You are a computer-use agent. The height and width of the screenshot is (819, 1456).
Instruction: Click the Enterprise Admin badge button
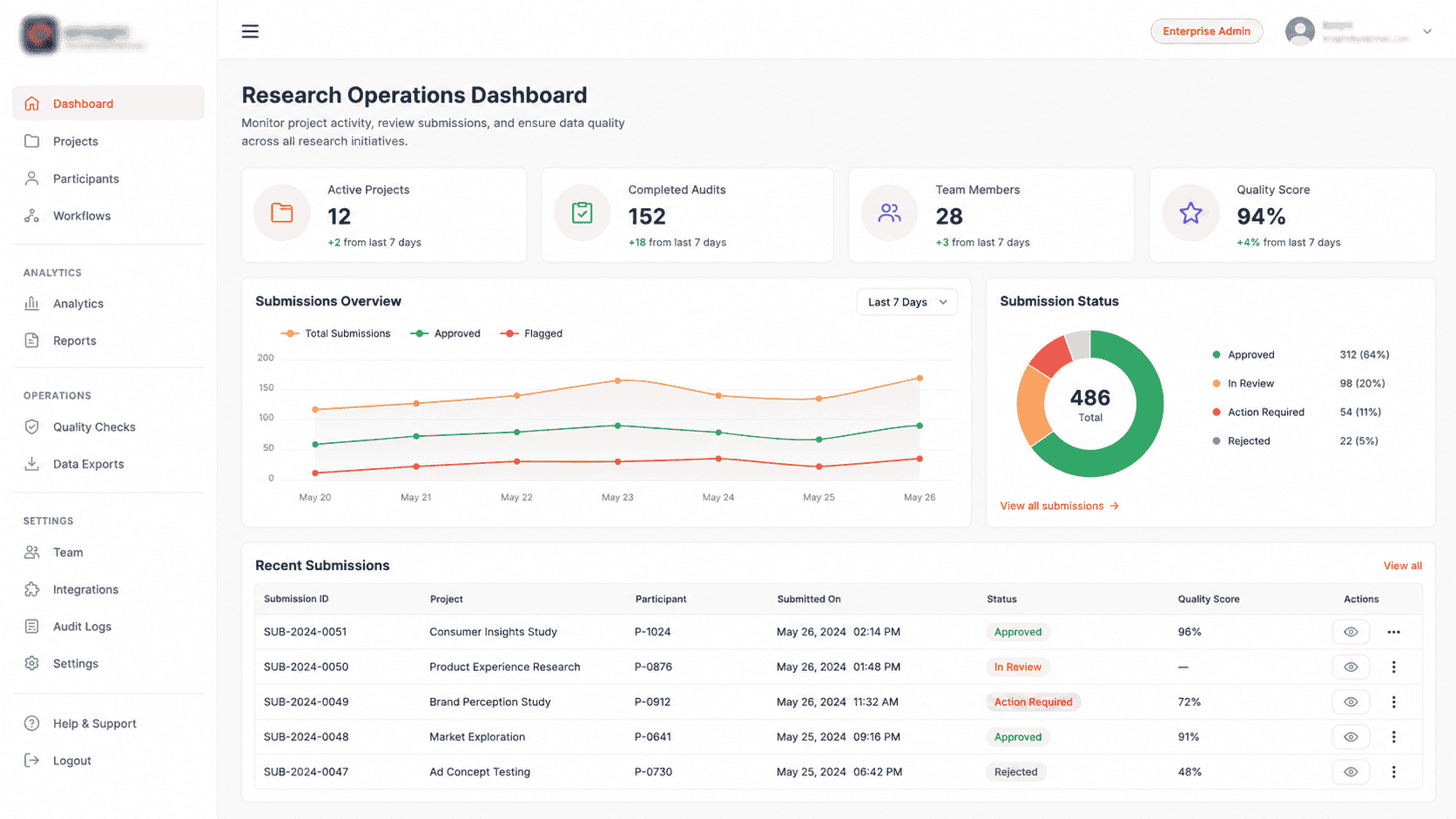pos(1206,31)
